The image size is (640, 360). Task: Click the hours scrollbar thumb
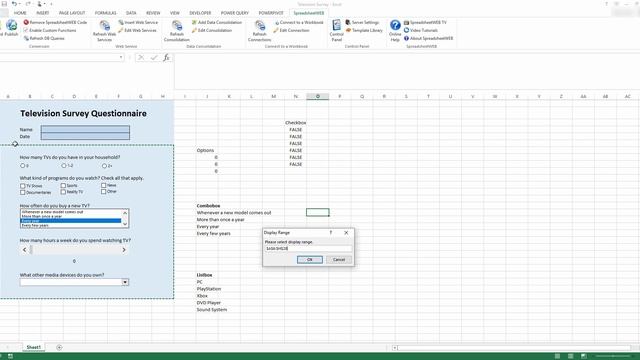click(x=31, y=250)
